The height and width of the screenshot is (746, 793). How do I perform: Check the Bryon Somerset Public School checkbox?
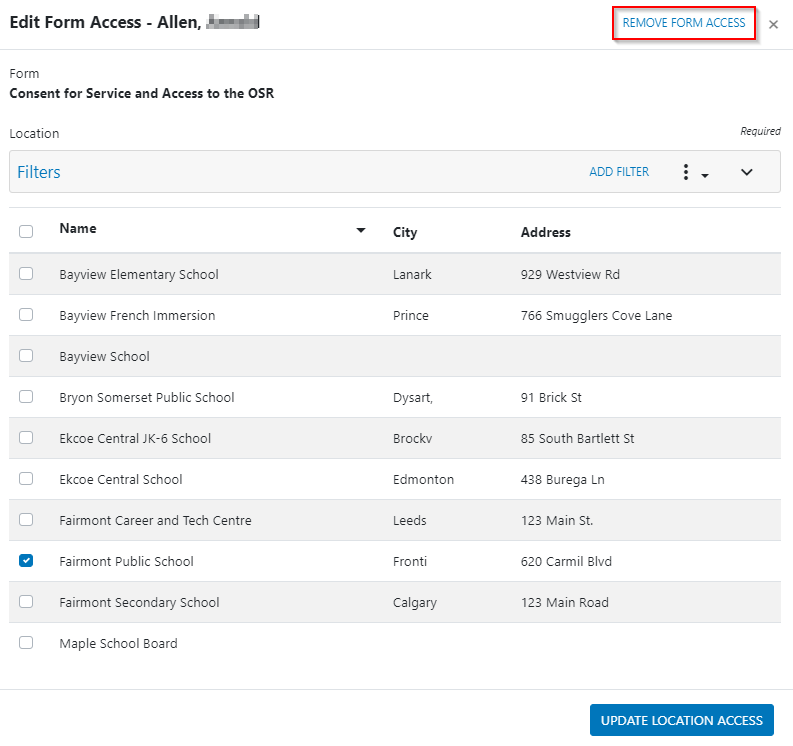(x=26, y=397)
